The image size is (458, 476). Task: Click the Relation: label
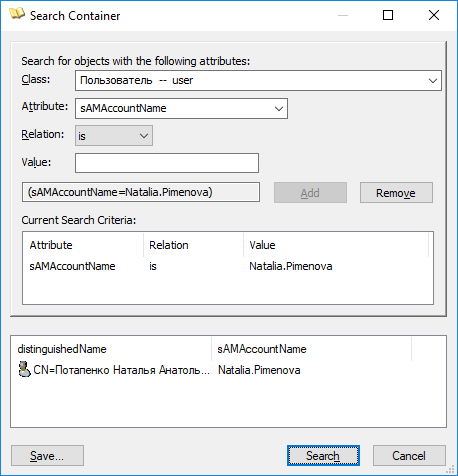point(43,134)
